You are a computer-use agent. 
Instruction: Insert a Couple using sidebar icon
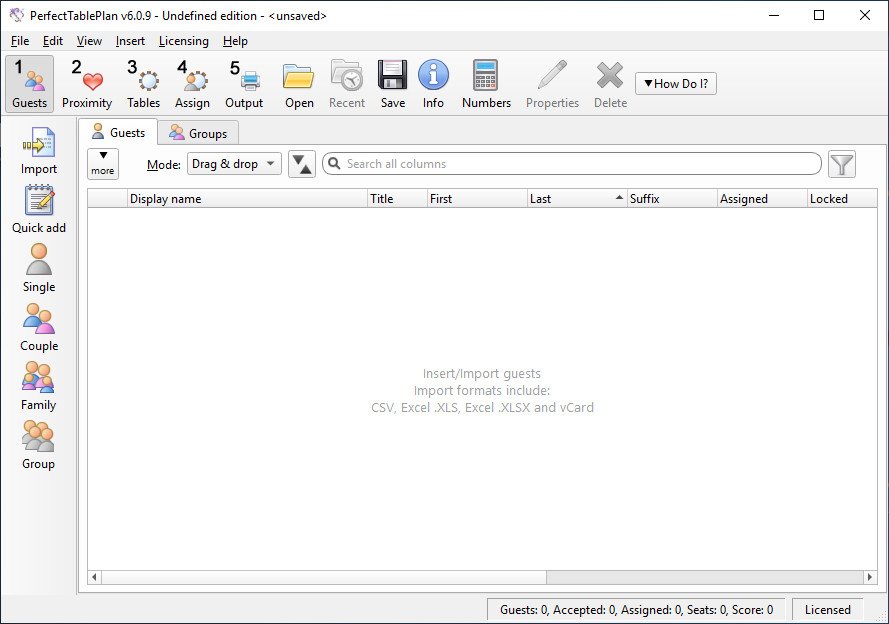pyautogui.click(x=39, y=328)
